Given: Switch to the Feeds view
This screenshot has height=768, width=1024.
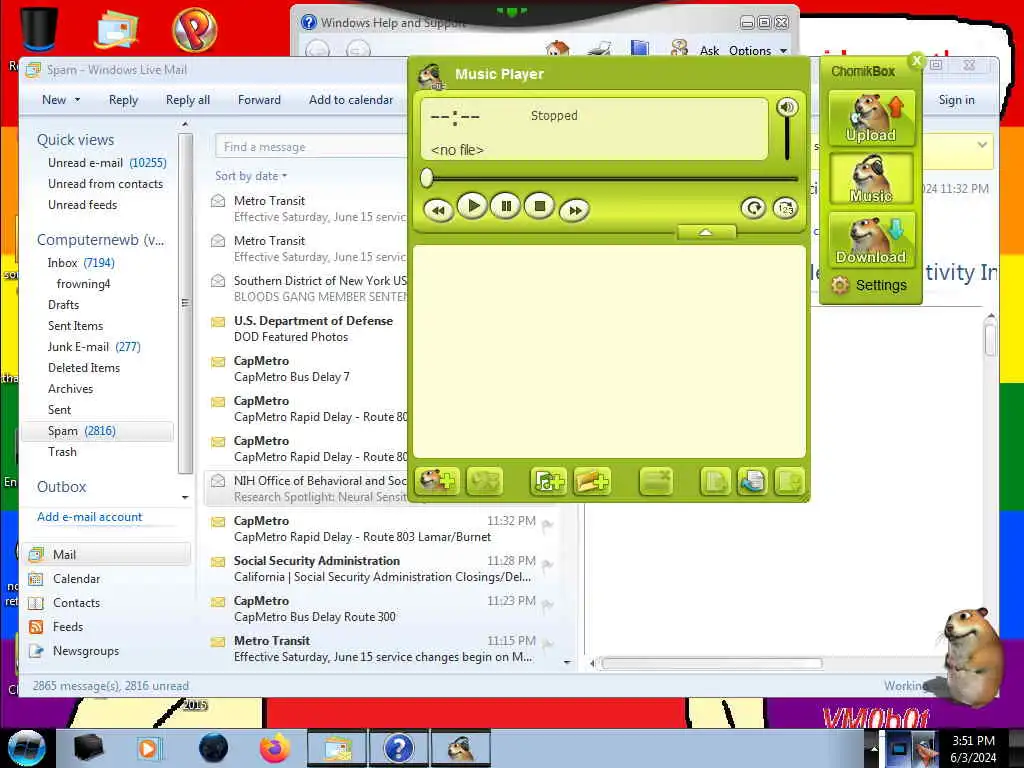Looking at the screenshot, I should (x=68, y=627).
